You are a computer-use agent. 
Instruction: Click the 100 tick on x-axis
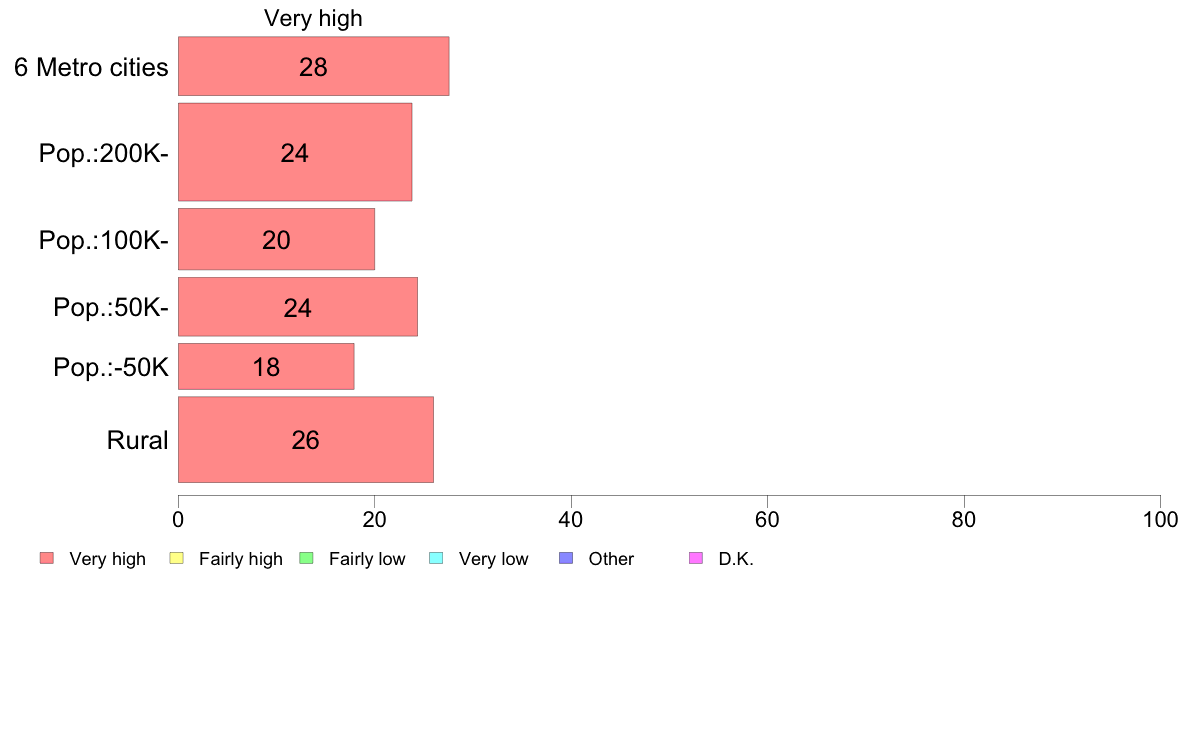(x=1161, y=519)
